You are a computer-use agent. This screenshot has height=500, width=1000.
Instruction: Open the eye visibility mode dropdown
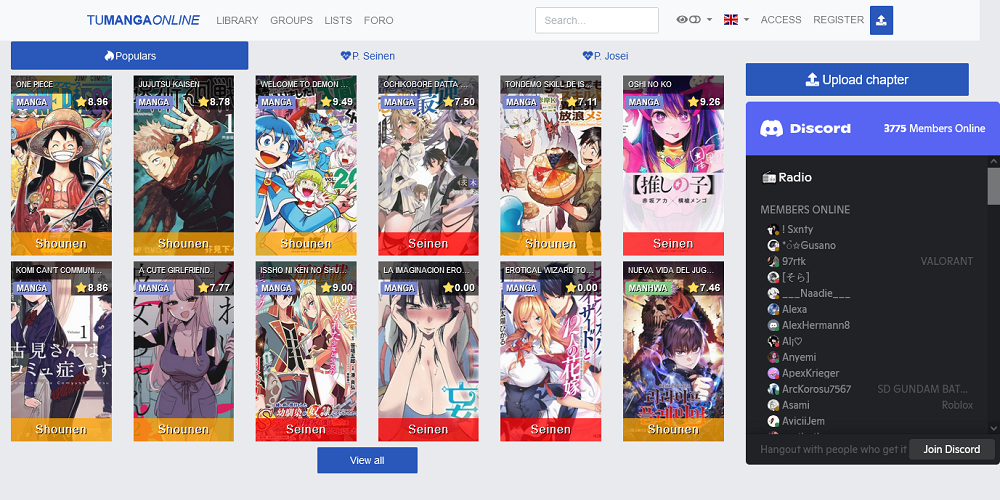pyautogui.click(x=694, y=20)
